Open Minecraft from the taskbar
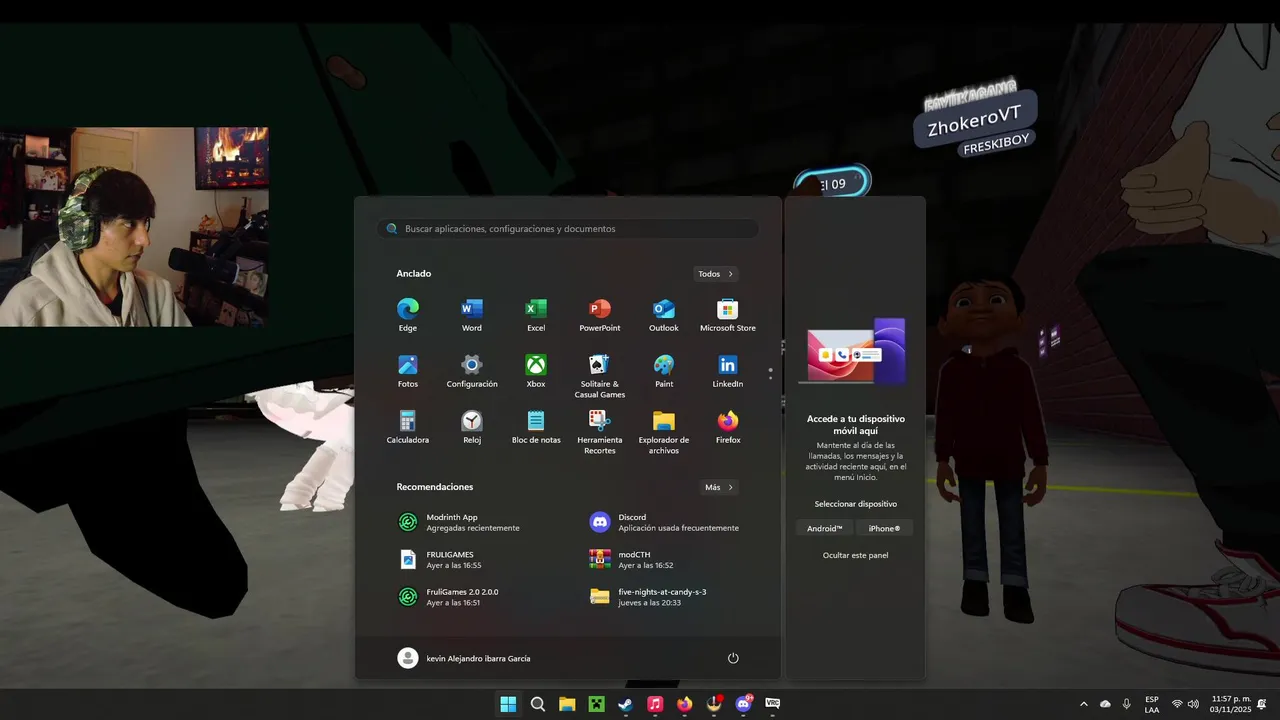Screen dimensions: 1280x720 pos(596,704)
